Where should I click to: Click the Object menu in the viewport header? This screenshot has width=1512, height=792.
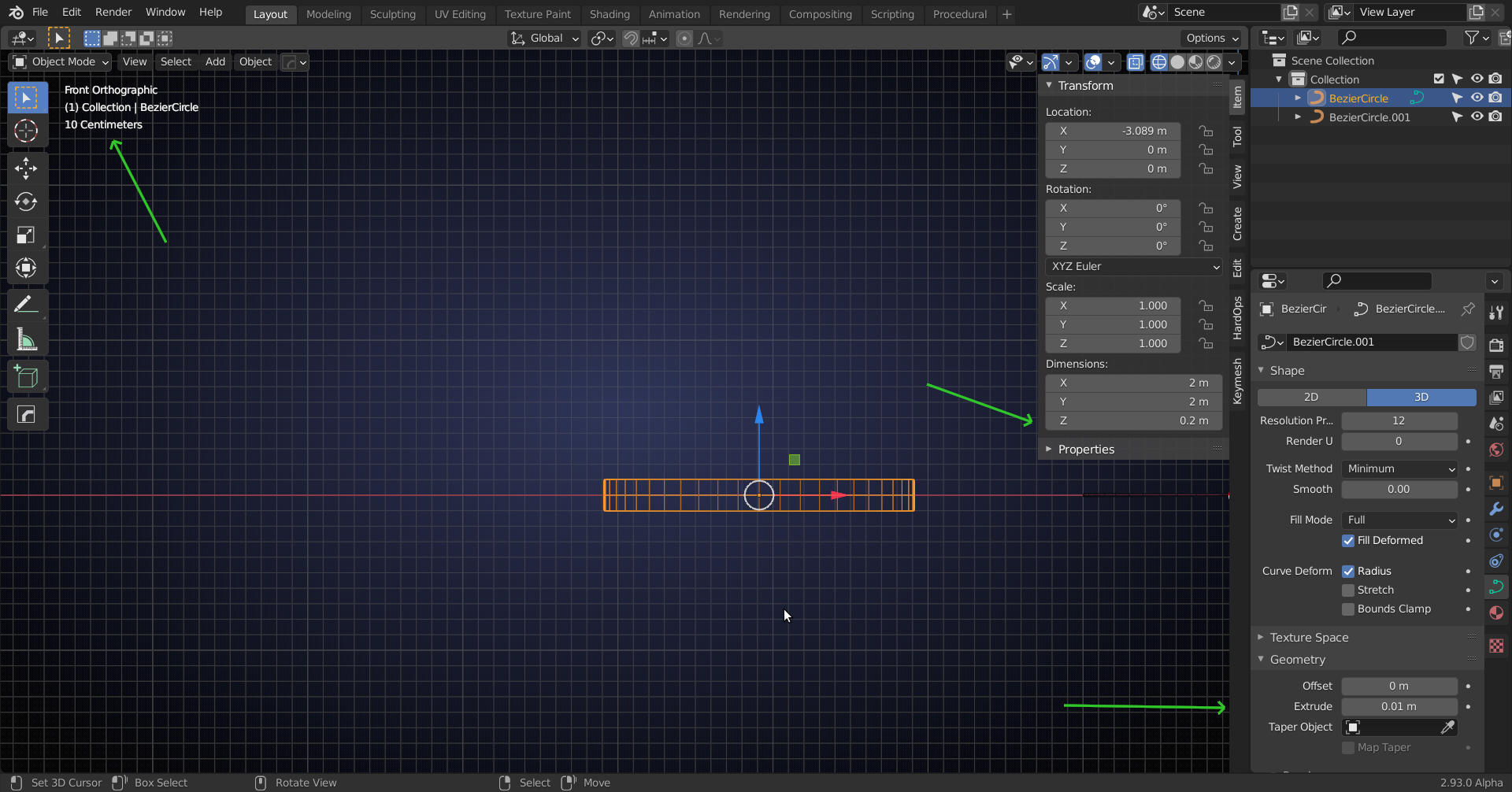coord(254,61)
